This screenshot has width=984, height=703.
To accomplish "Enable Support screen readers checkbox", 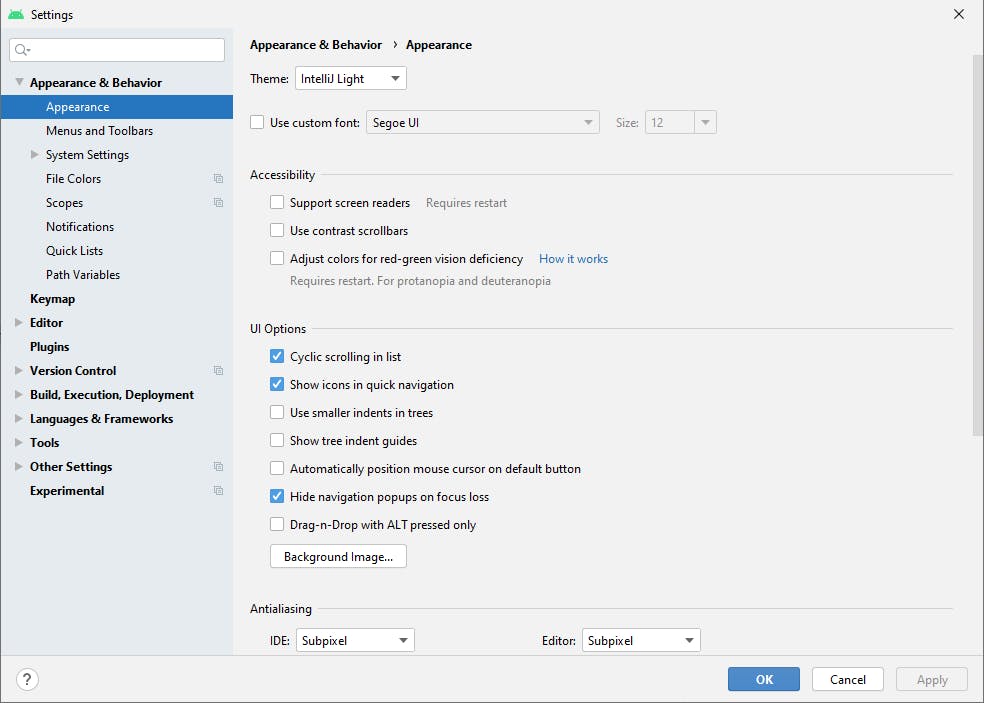I will 277,203.
